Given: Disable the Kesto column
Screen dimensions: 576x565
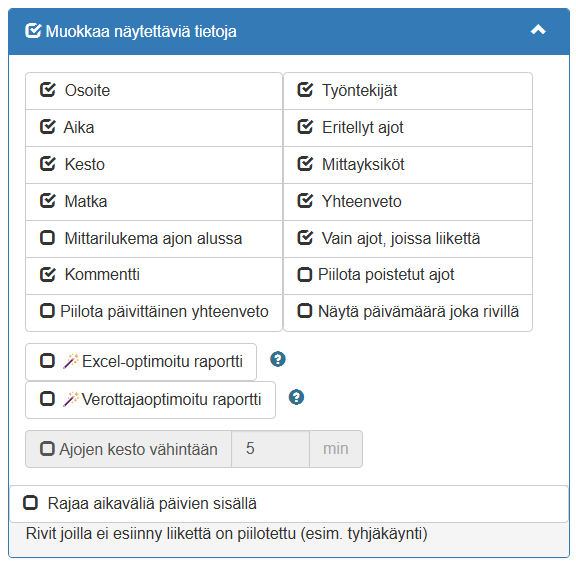Looking at the screenshot, I should pyautogui.click(x=47, y=164).
